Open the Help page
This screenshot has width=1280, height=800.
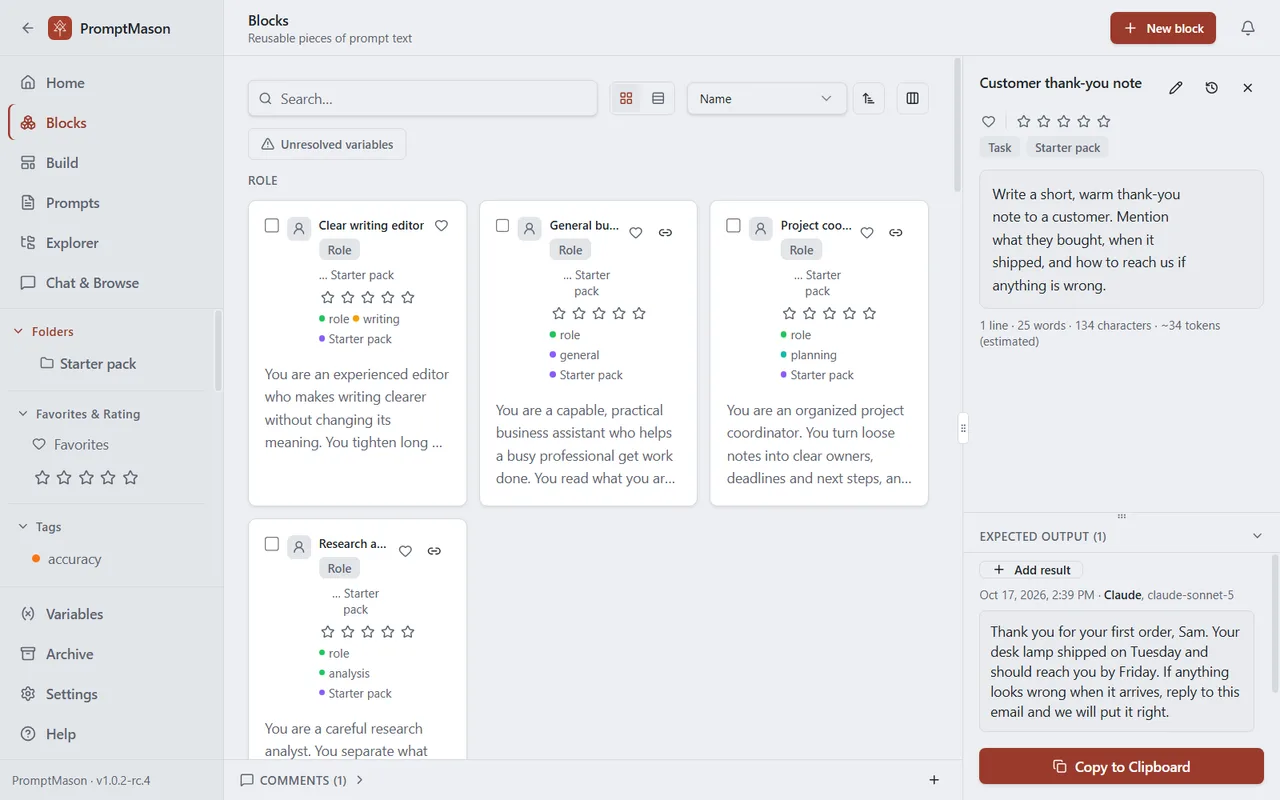click(110, 734)
